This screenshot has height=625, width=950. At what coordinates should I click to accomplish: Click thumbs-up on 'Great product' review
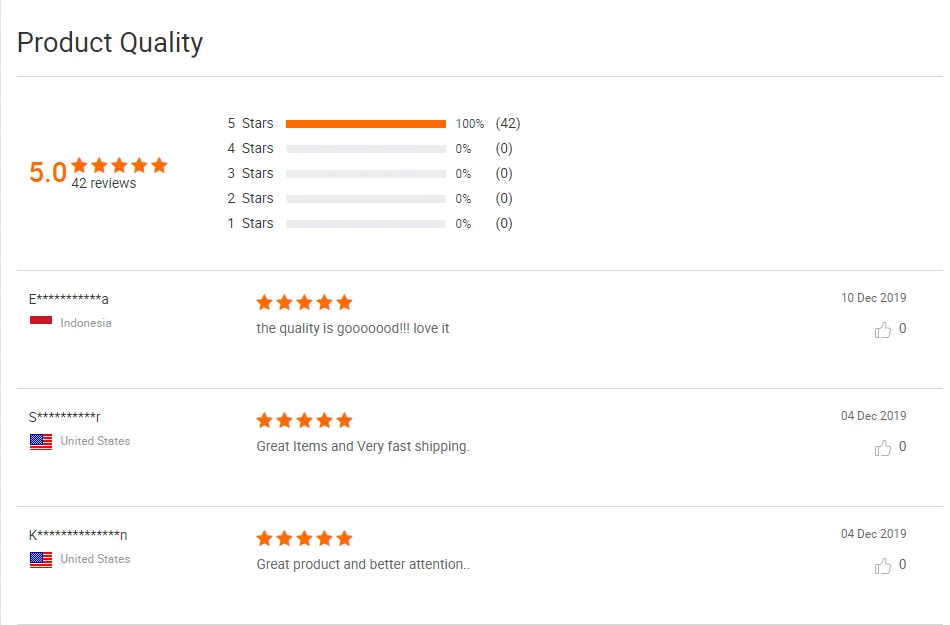883,565
